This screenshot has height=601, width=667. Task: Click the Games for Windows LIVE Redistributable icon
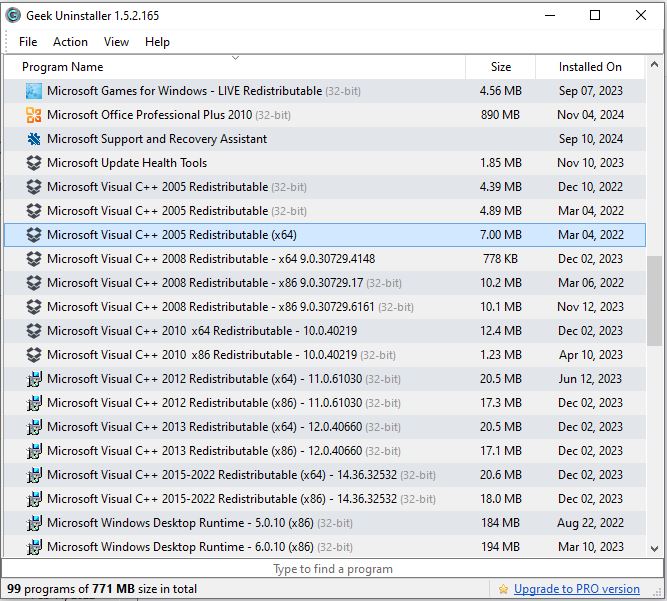click(34, 91)
